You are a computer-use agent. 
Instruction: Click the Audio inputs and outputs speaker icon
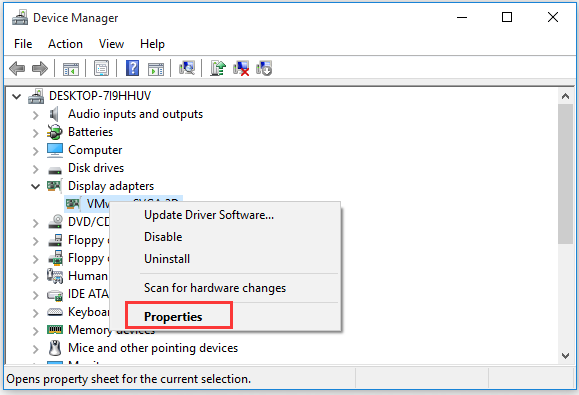tap(54, 114)
